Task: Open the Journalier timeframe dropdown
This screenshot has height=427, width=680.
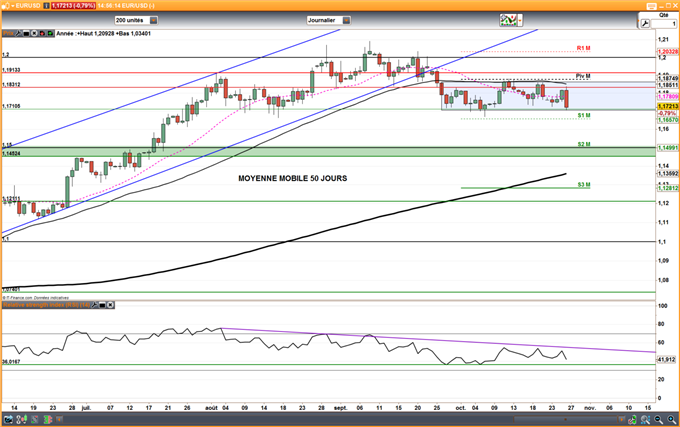Action: [x=346, y=20]
